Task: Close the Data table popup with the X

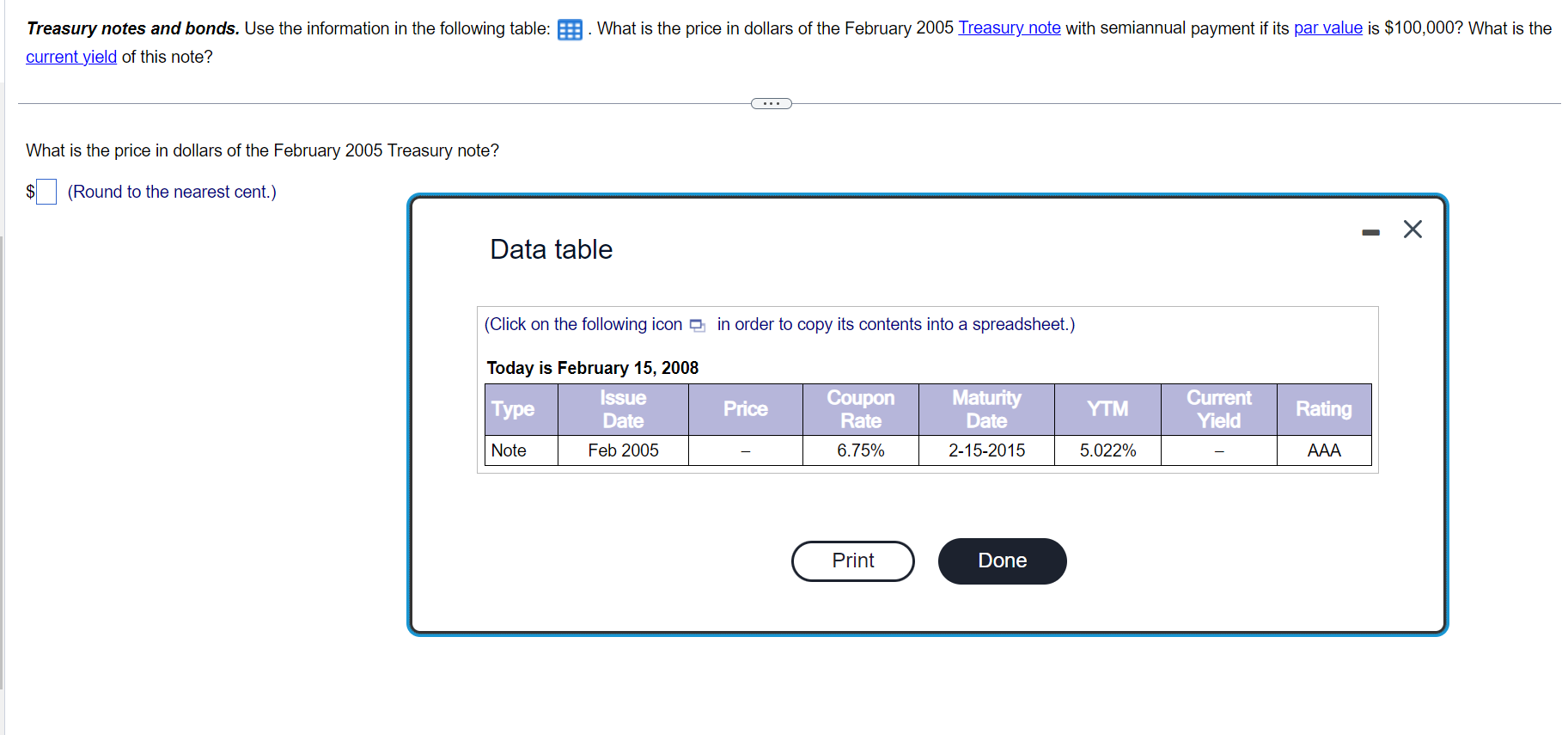Action: point(1412,230)
